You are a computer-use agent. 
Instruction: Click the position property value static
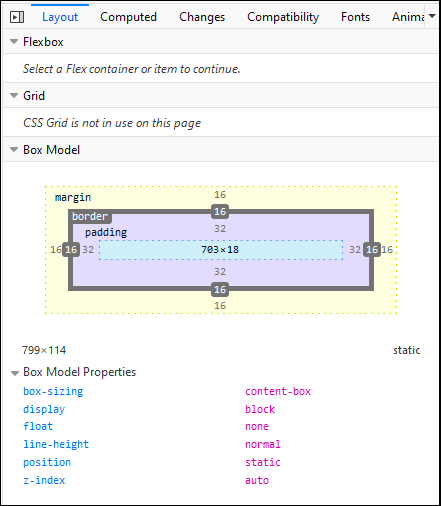(263, 462)
